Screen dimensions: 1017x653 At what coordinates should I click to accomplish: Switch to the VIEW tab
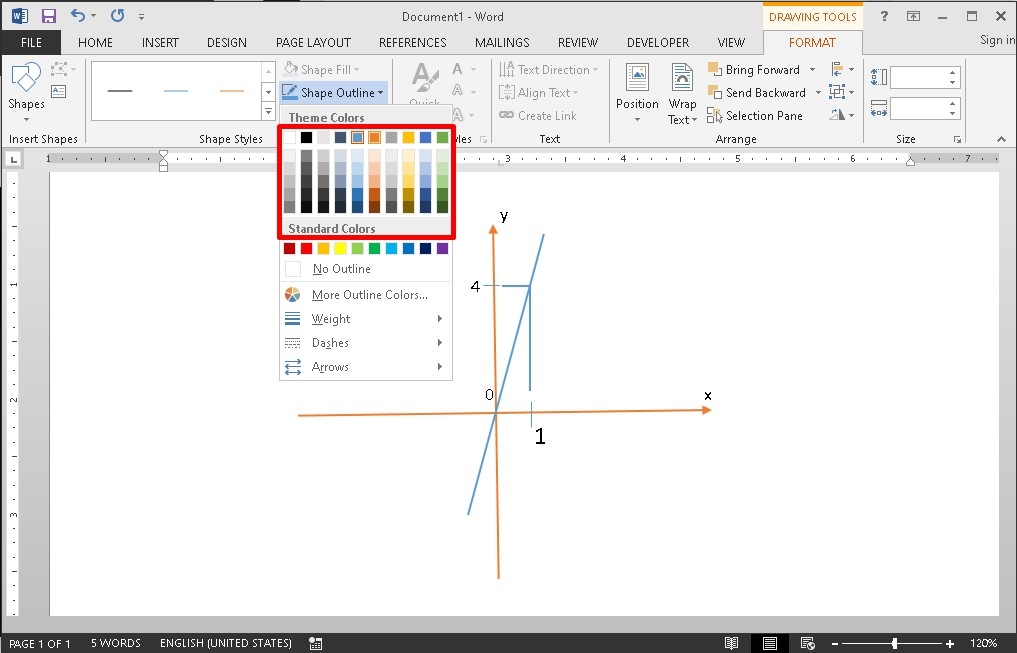[x=731, y=43]
